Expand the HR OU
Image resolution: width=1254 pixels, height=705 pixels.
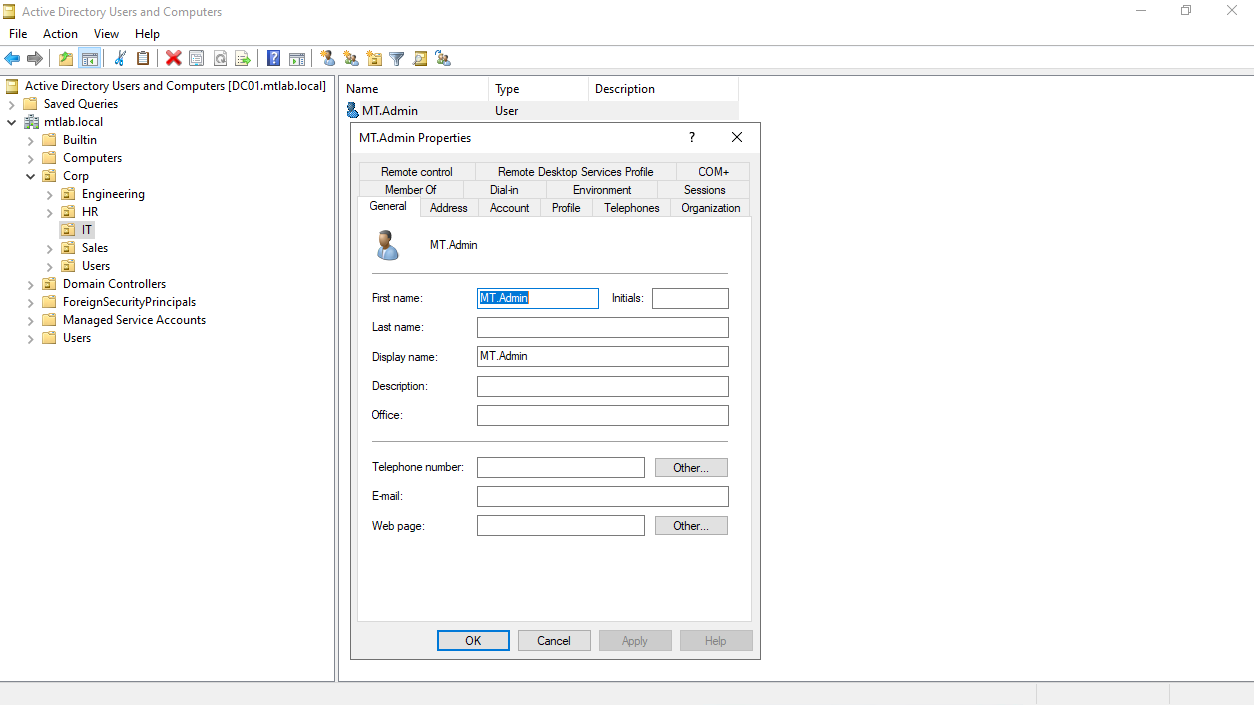coord(49,212)
